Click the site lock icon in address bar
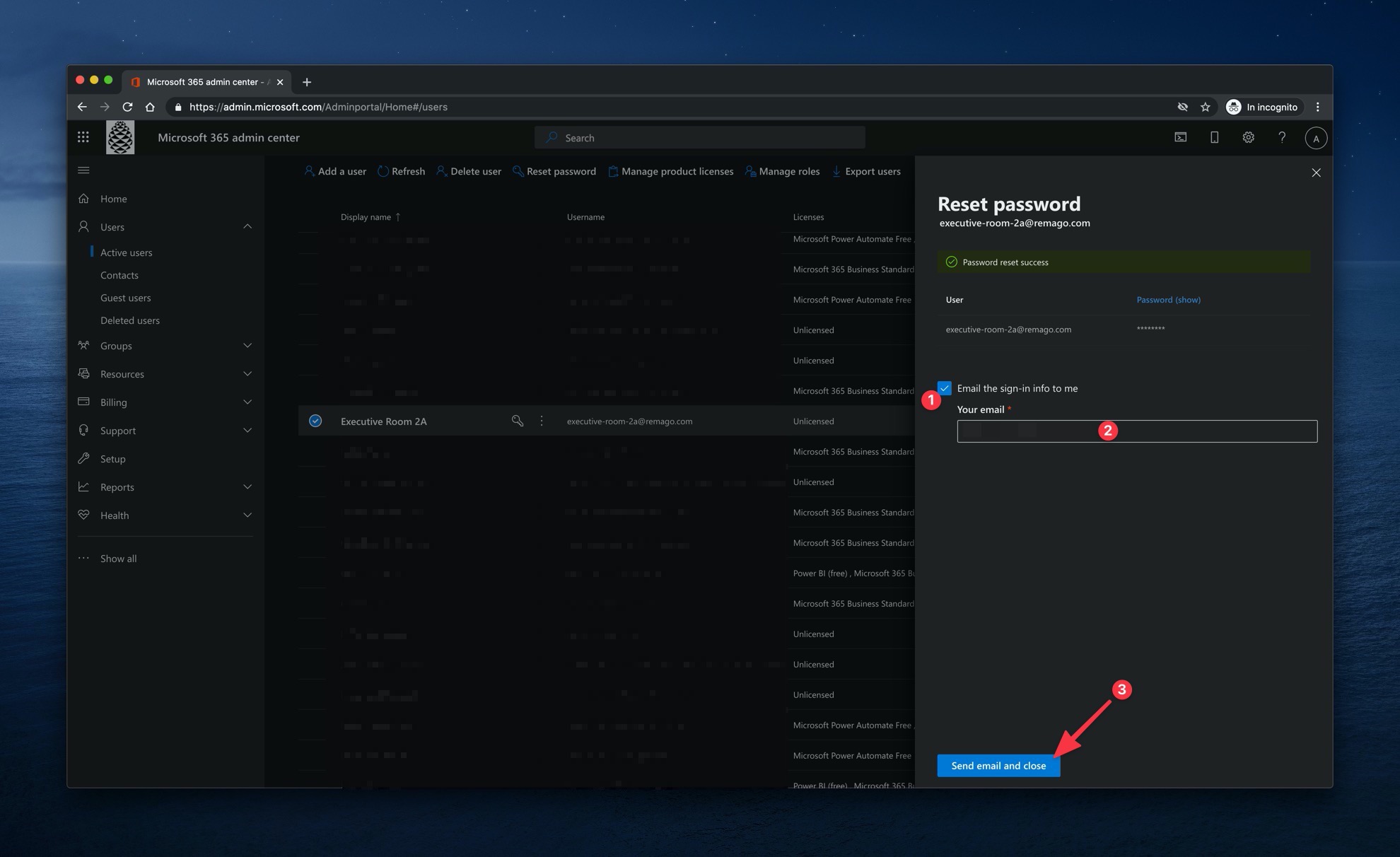The image size is (1400, 857). tap(177, 107)
